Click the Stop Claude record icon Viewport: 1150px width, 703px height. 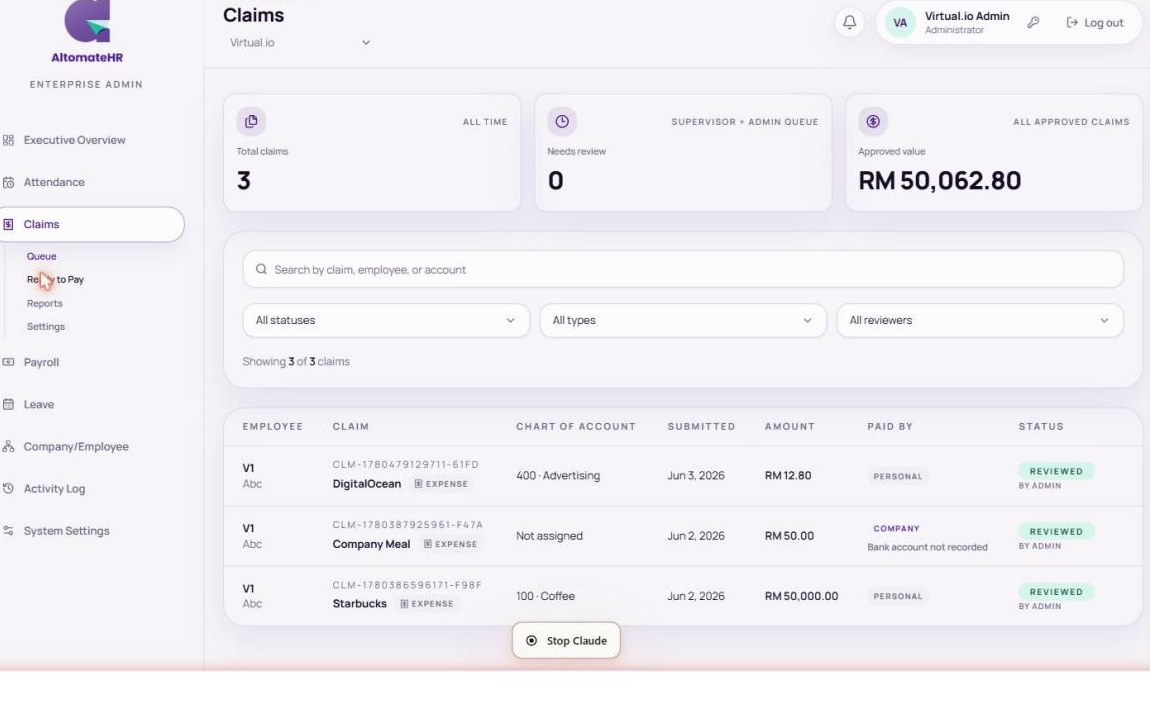point(532,641)
